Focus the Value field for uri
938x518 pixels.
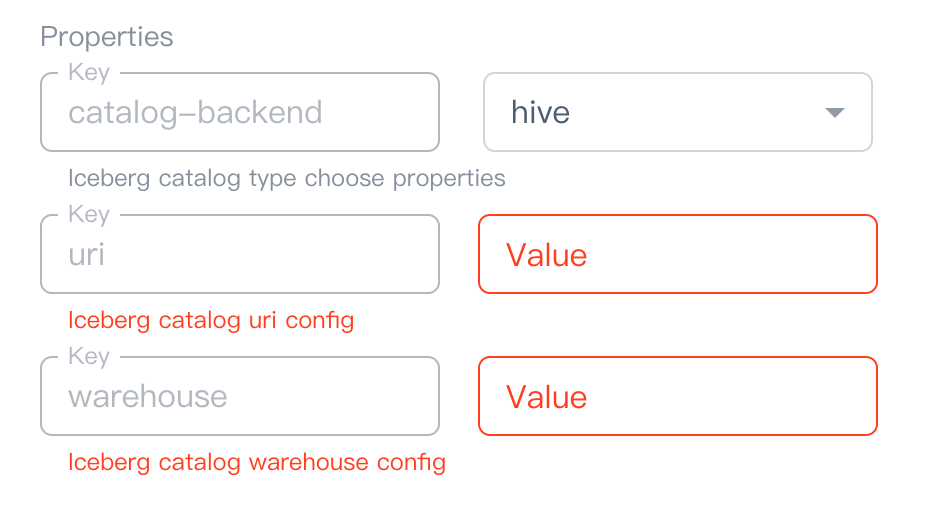coord(700,254)
